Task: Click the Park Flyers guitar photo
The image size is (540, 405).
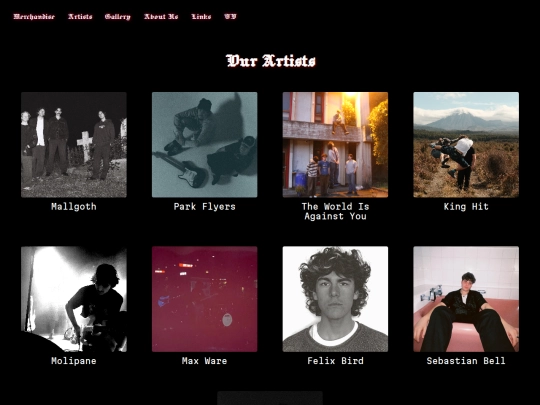Action: [x=205, y=145]
